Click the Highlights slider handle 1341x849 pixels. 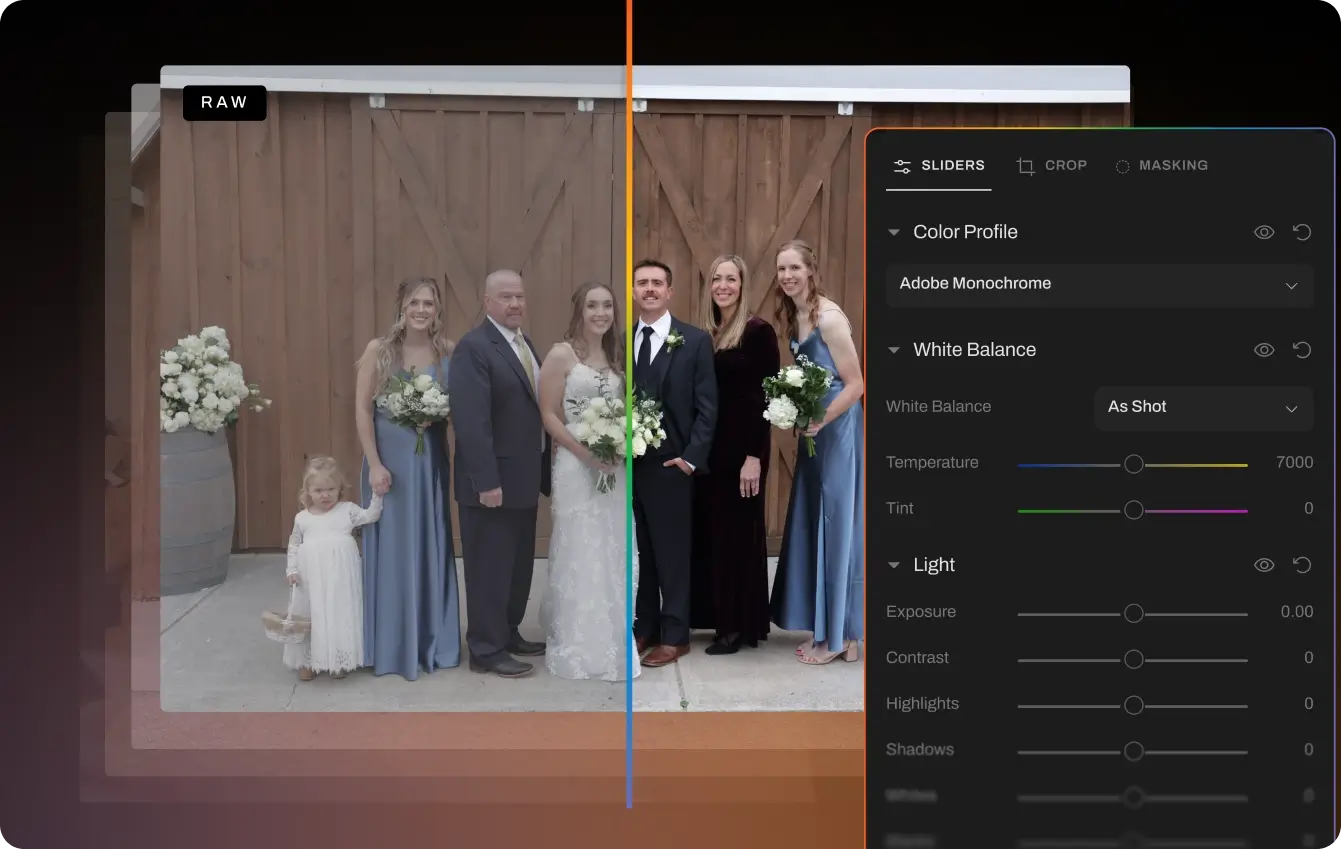tap(1133, 705)
